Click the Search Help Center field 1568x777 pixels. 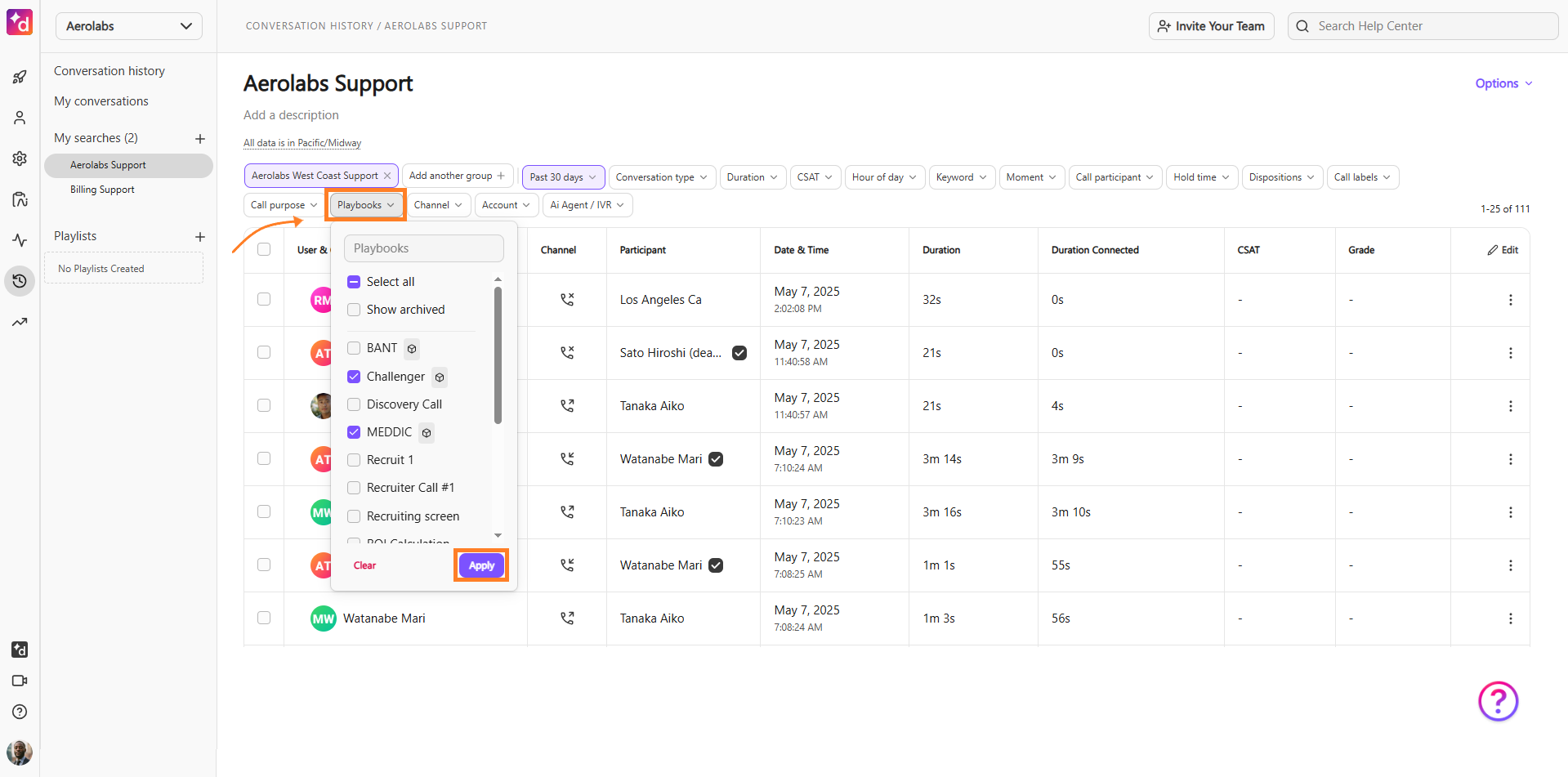click(1423, 26)
